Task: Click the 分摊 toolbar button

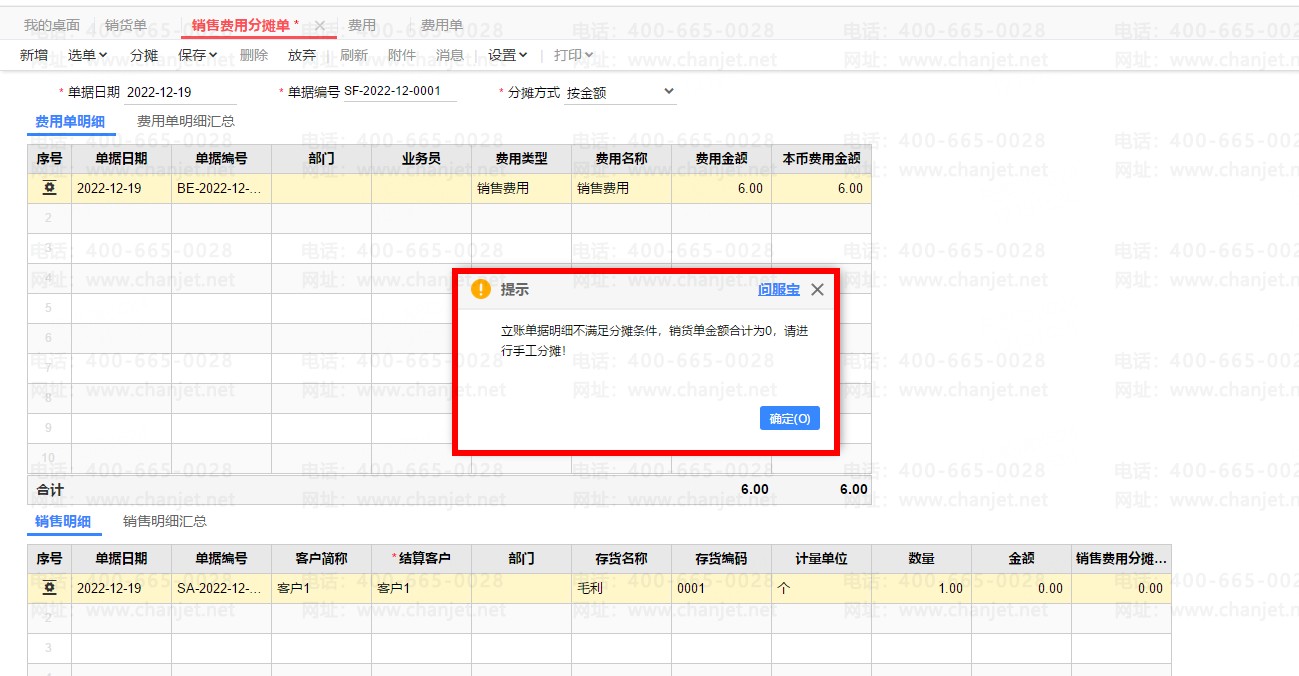Action: pos(144,55)
